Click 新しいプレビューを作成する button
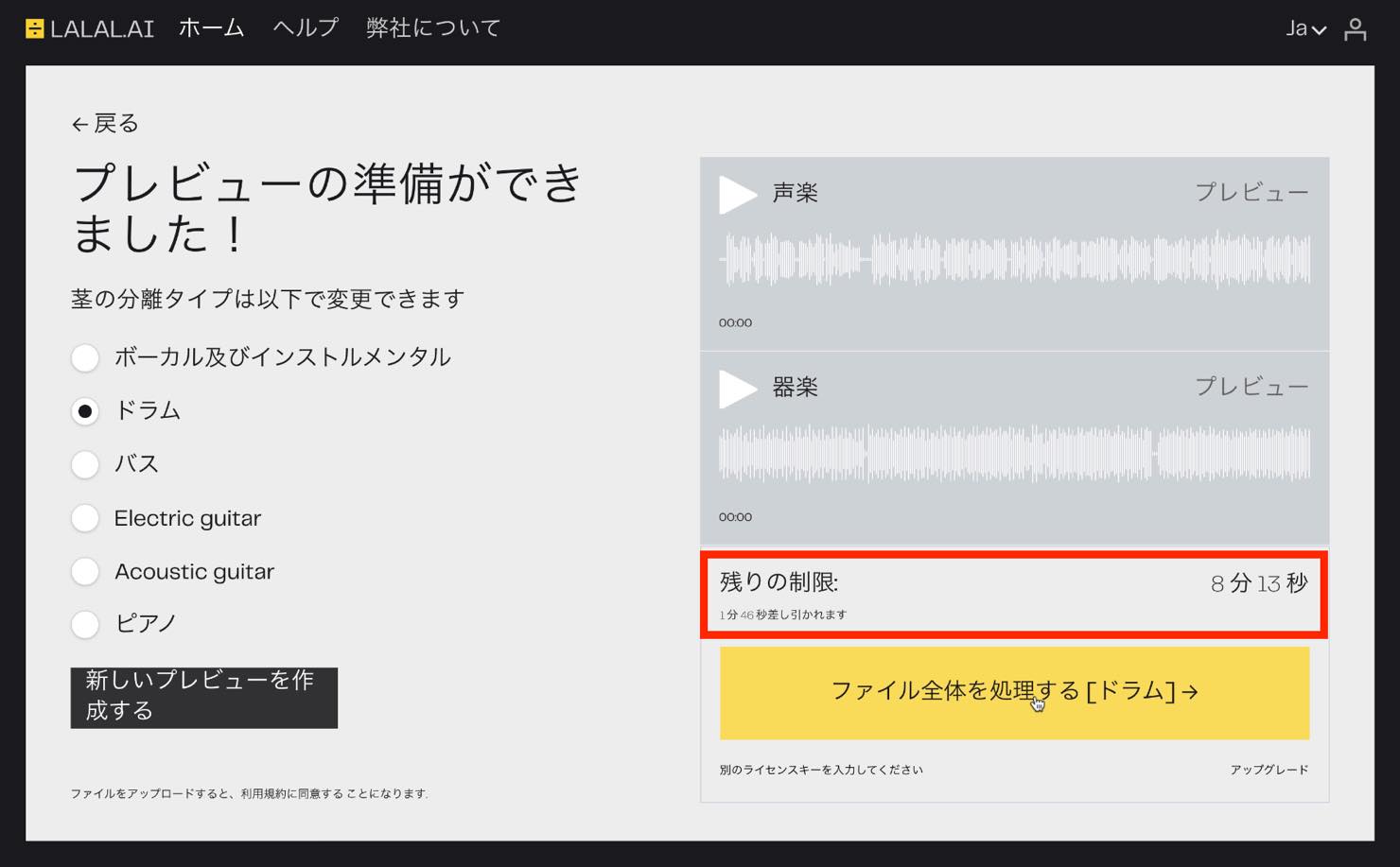This screenshot has height=867, width=1400. [203, 697]
